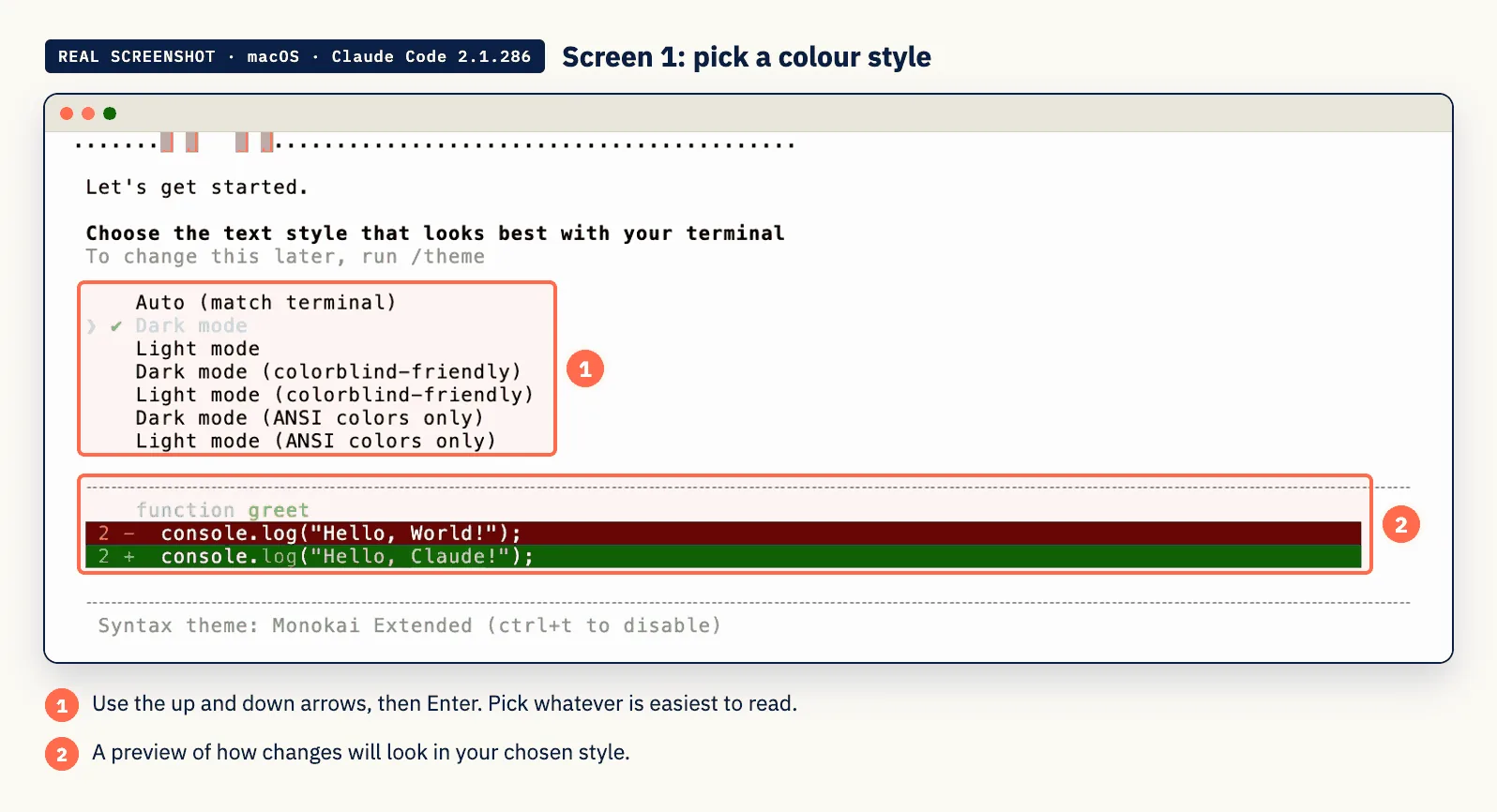1497x812 pixels.
Task: Click the red removed "Hello, World!" diff line
Action: tap(723, 534)
